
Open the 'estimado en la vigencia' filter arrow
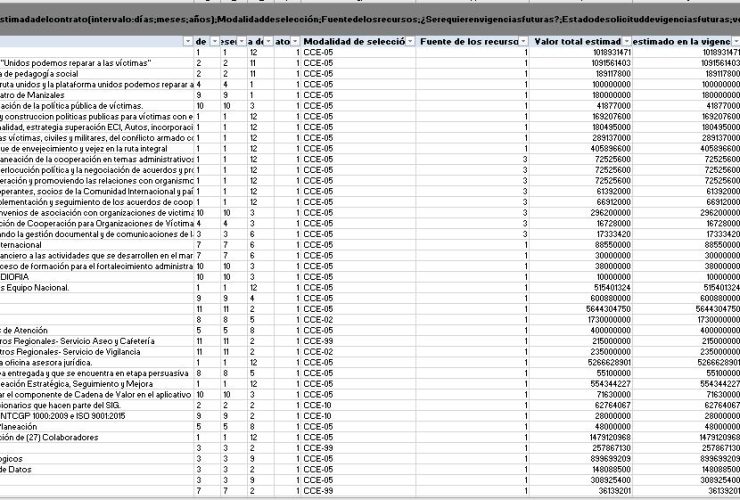735,42
